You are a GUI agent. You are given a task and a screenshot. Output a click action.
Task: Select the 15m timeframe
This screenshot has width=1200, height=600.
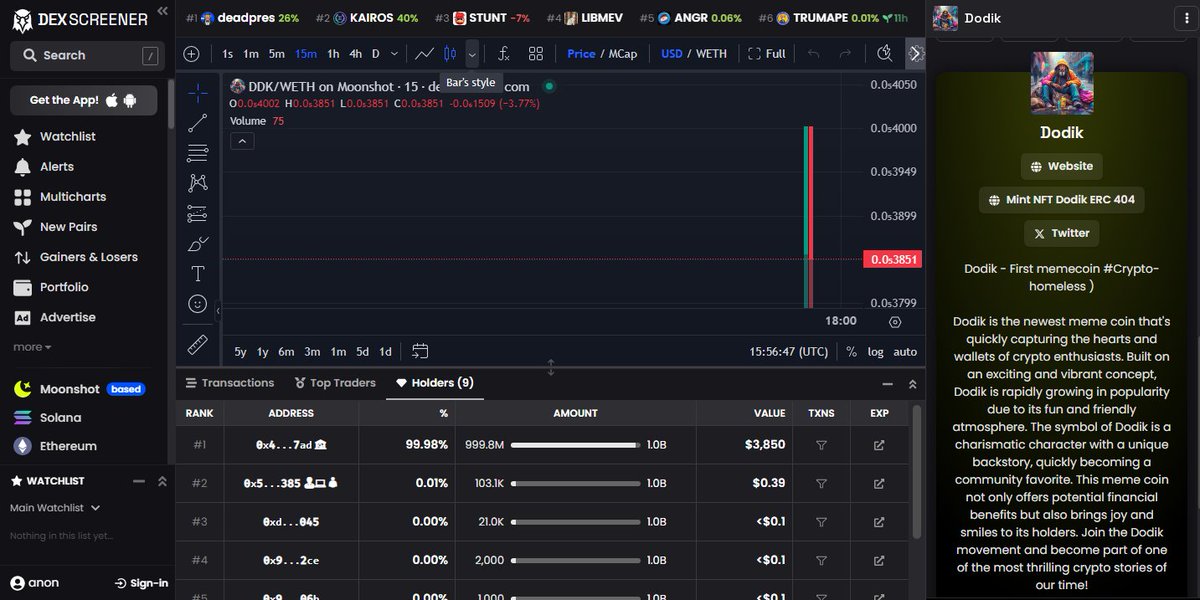click(306, 54)
